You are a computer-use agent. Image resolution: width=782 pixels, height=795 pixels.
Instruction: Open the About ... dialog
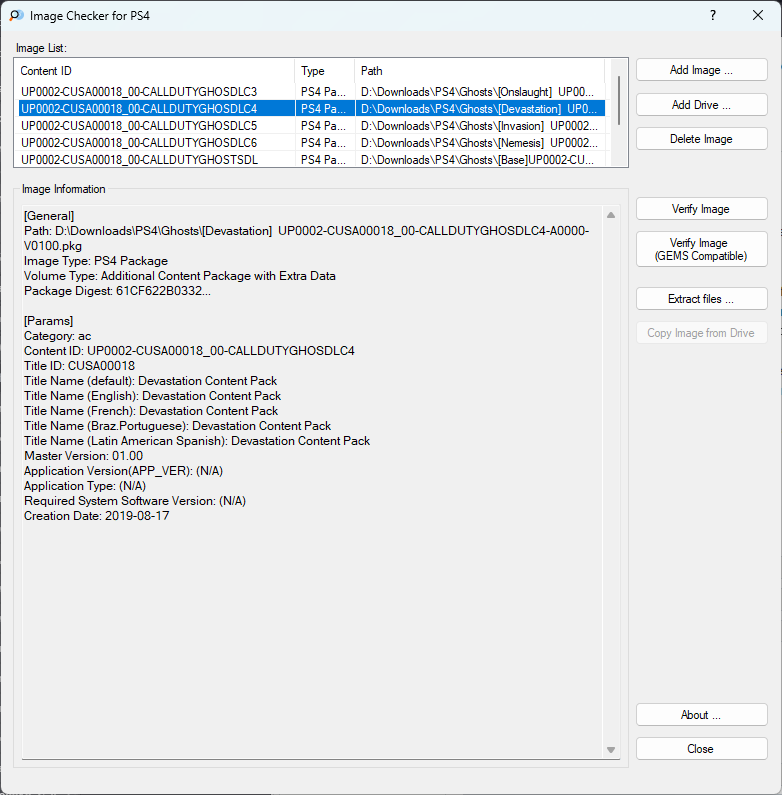pos(701,715)
